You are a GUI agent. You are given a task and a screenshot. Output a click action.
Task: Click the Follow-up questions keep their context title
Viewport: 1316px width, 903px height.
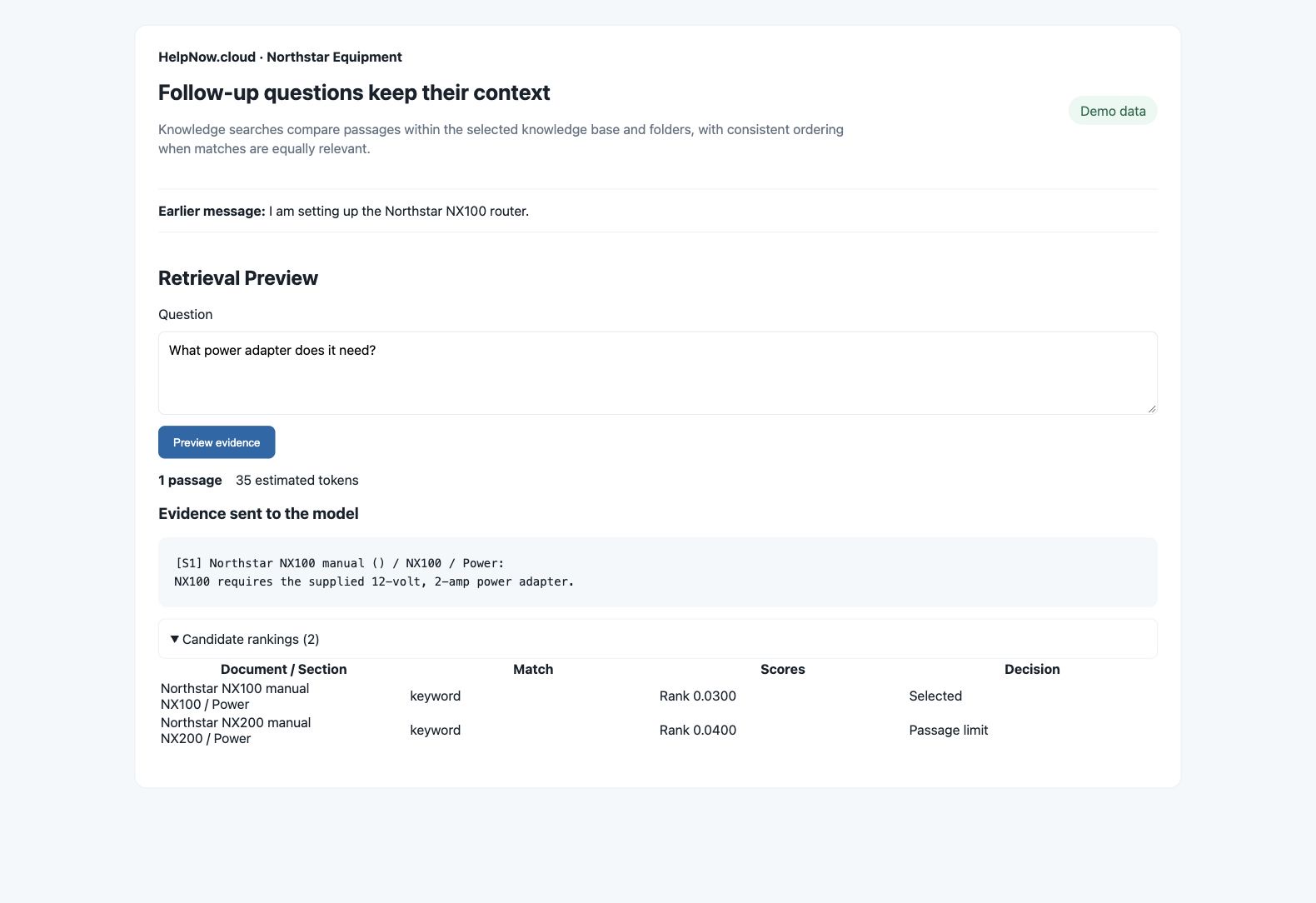pos(354,92)
